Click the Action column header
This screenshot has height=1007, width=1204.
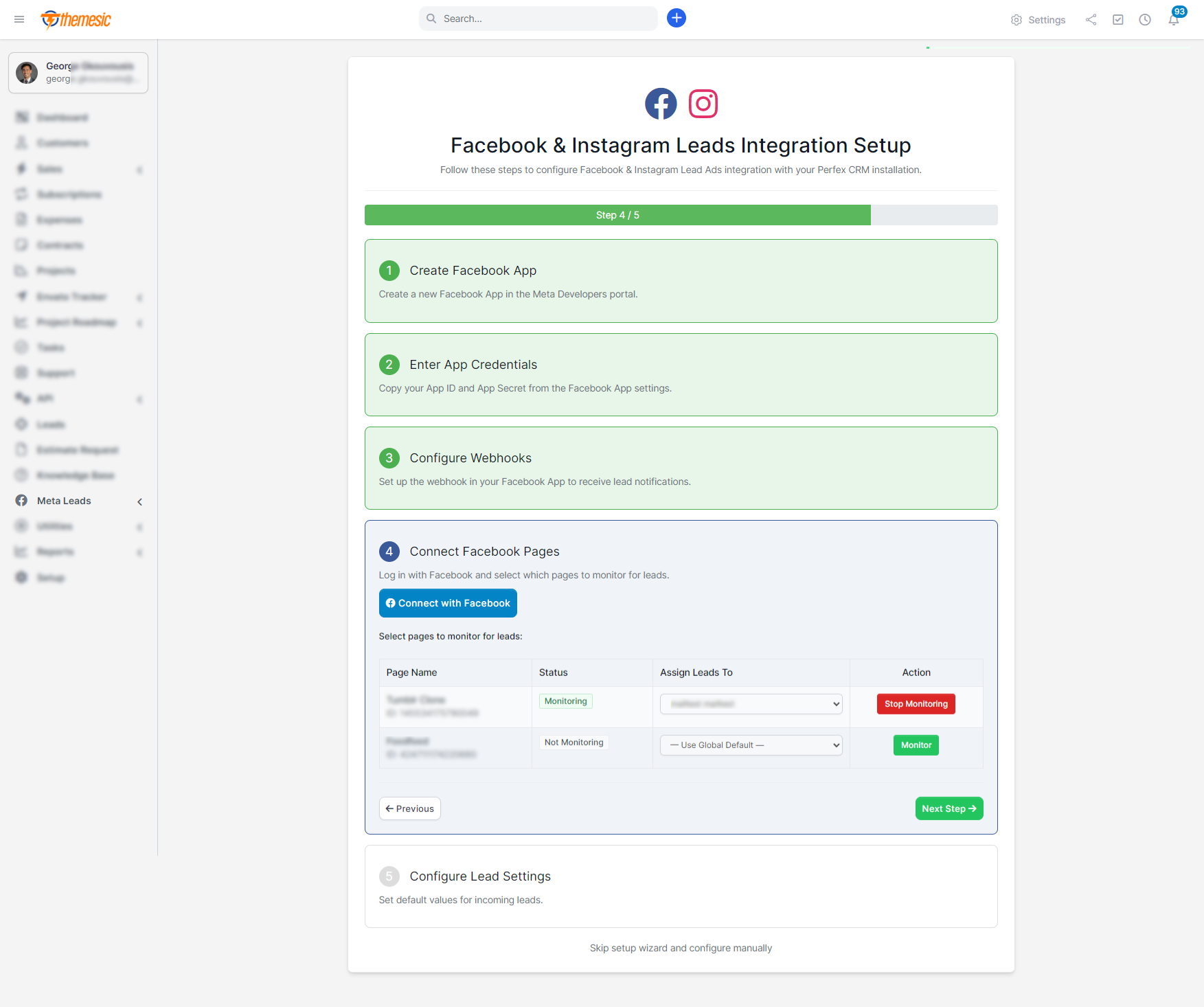point(916,672)
